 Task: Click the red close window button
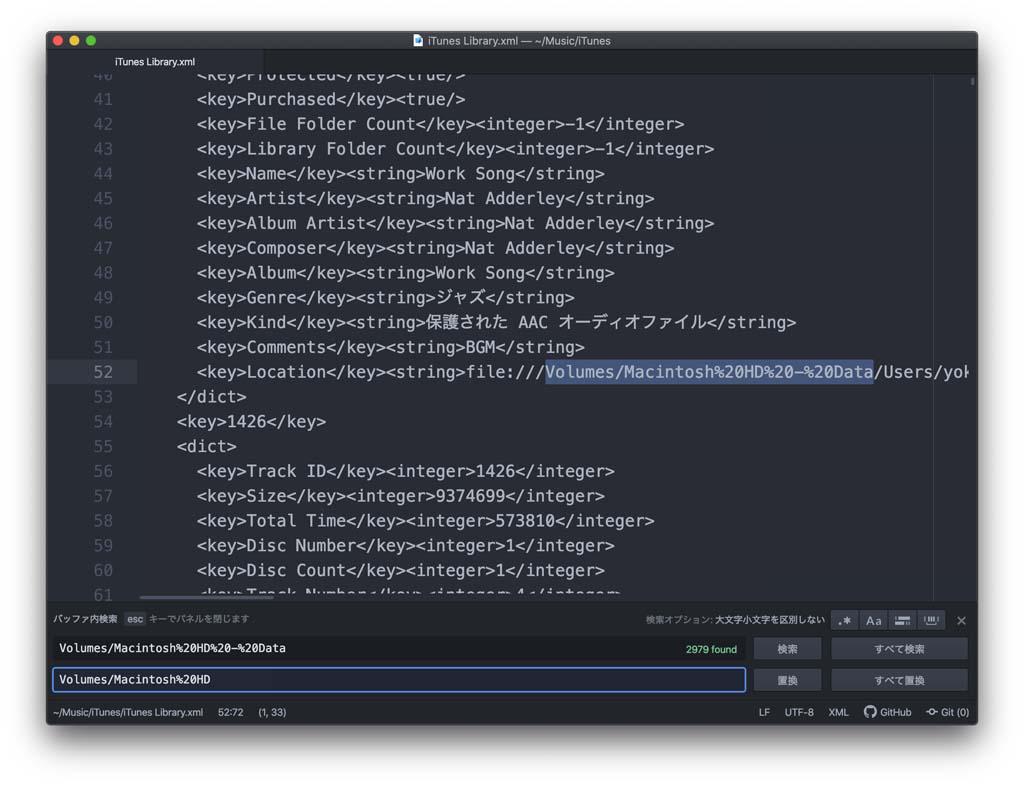57,40
